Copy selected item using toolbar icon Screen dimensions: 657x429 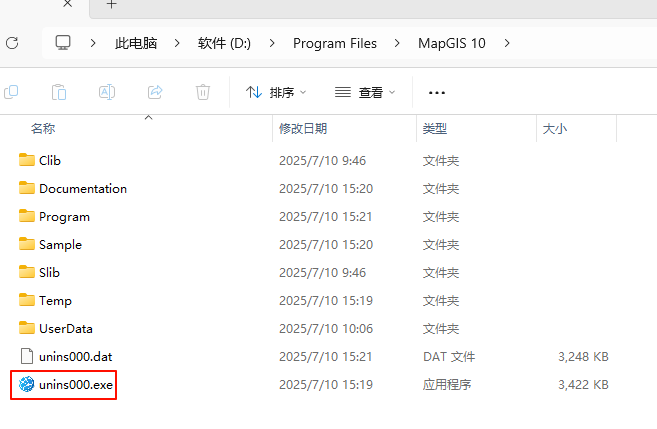[x=11, y=92]
